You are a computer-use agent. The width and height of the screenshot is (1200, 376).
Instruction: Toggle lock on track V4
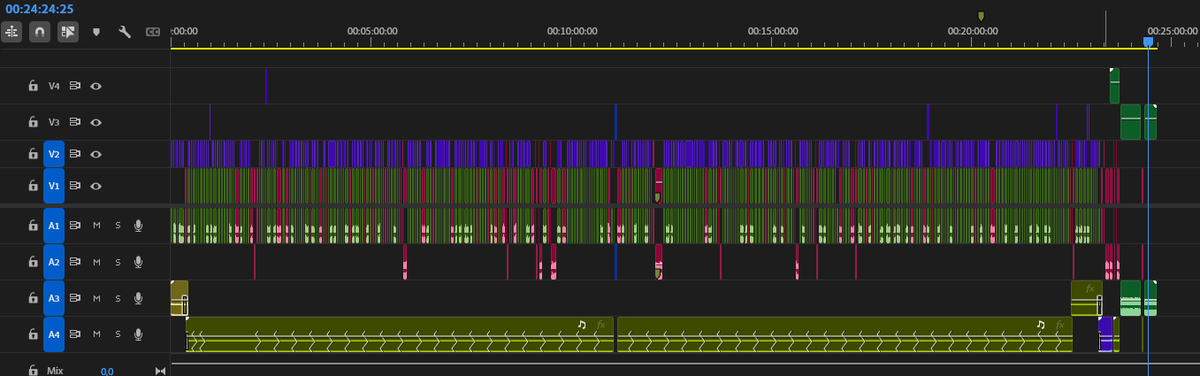[x=33, y=86]
